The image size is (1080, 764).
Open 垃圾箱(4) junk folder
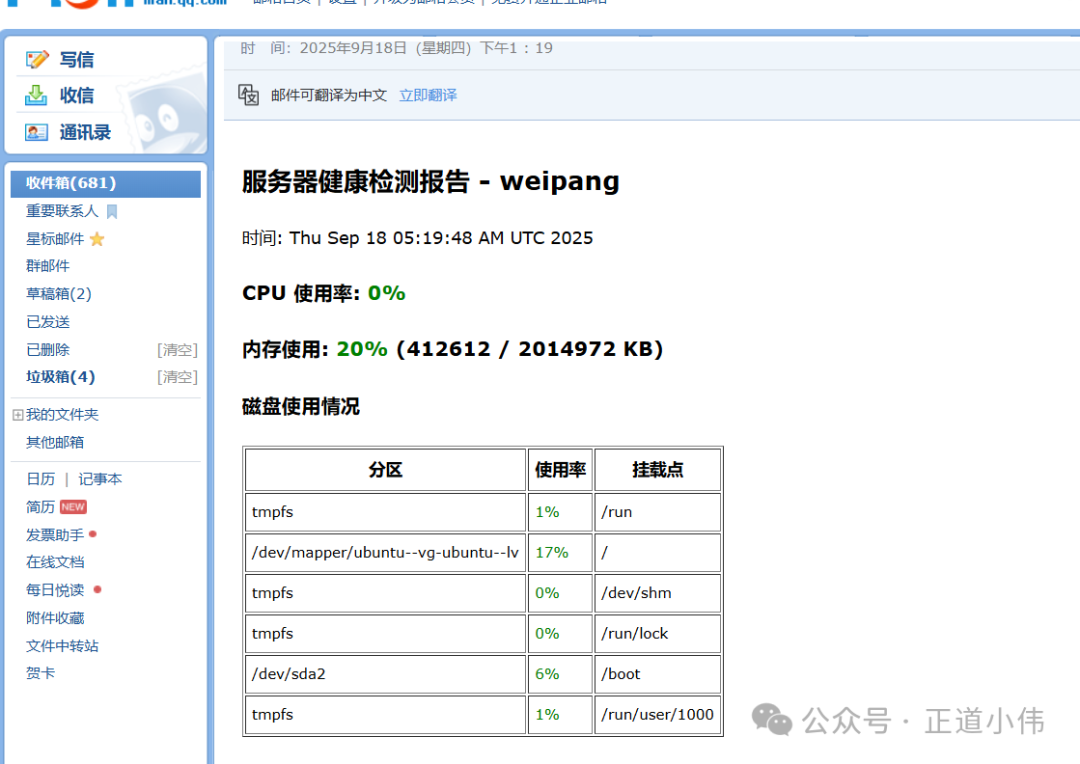(61, 377)
